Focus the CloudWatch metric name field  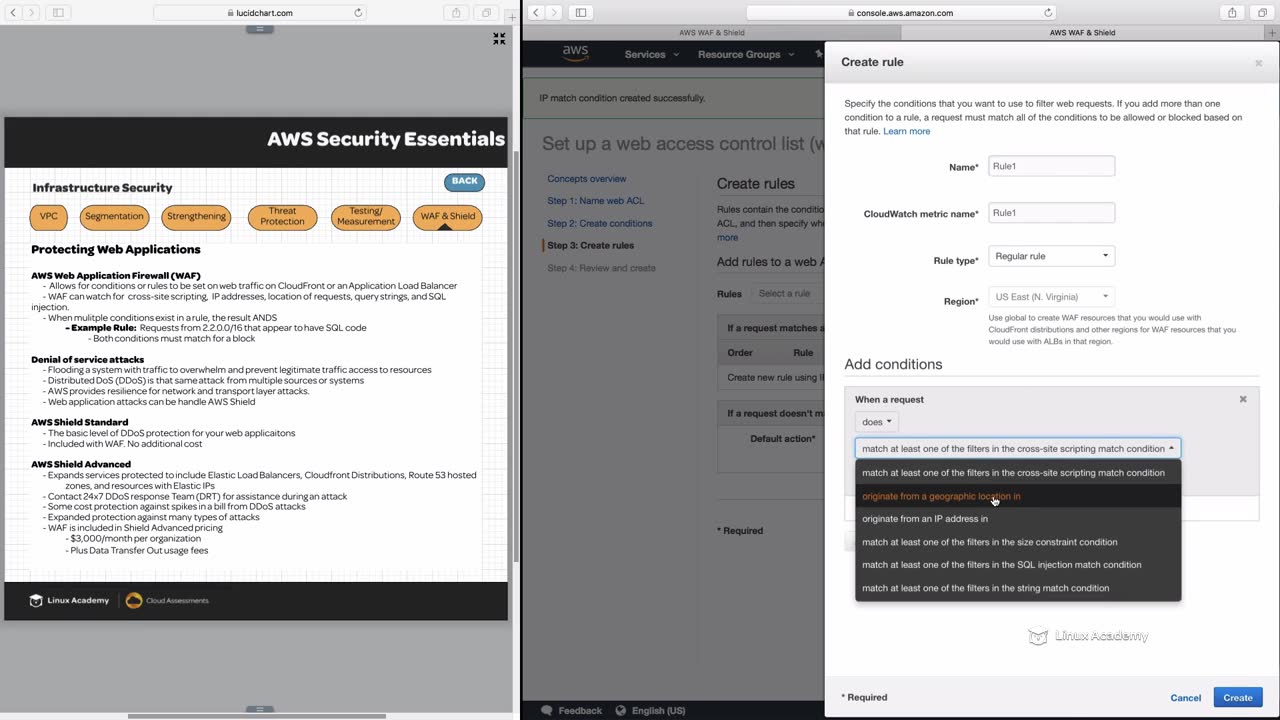[1051, 213]
